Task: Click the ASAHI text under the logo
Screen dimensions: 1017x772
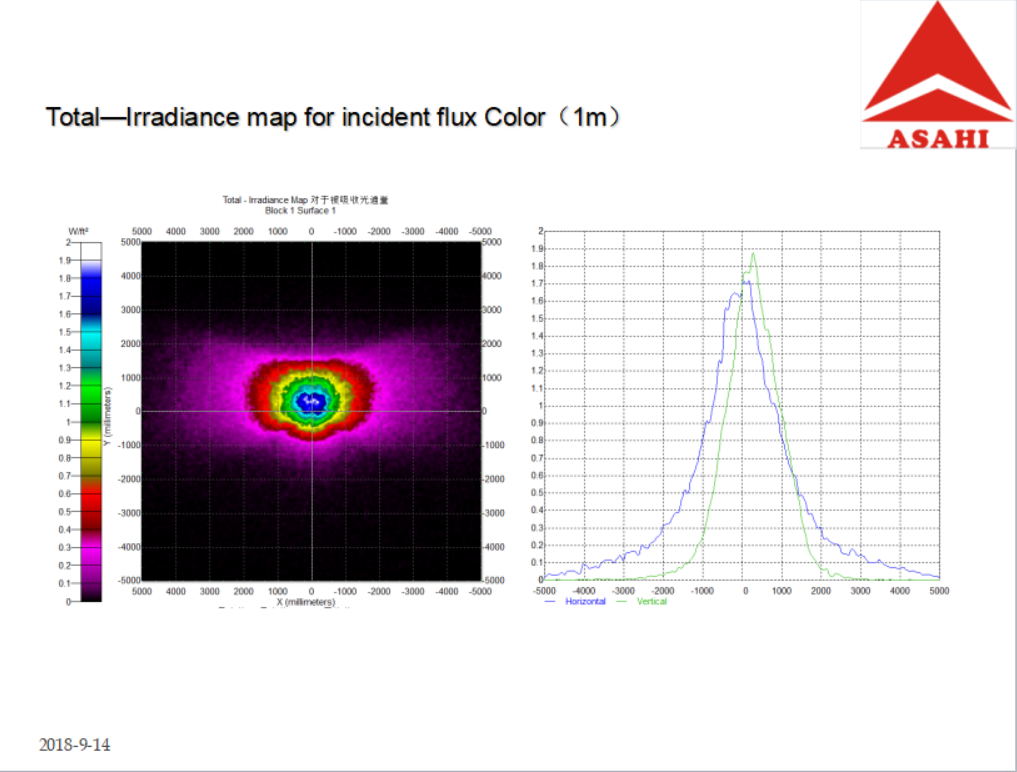Action: (x=937, y=138)
